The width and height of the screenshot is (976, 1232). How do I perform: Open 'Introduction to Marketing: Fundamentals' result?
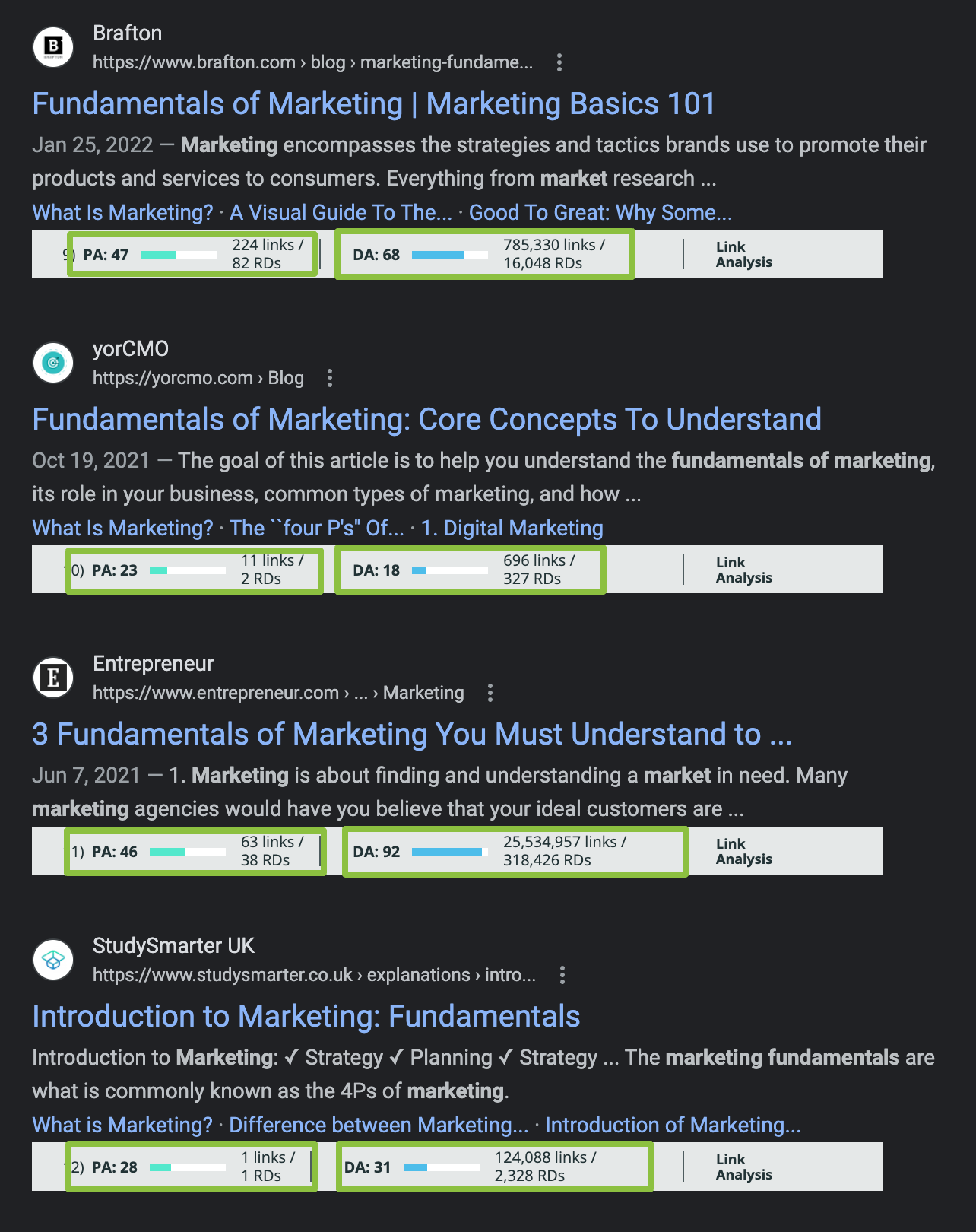pos(306,1017)
